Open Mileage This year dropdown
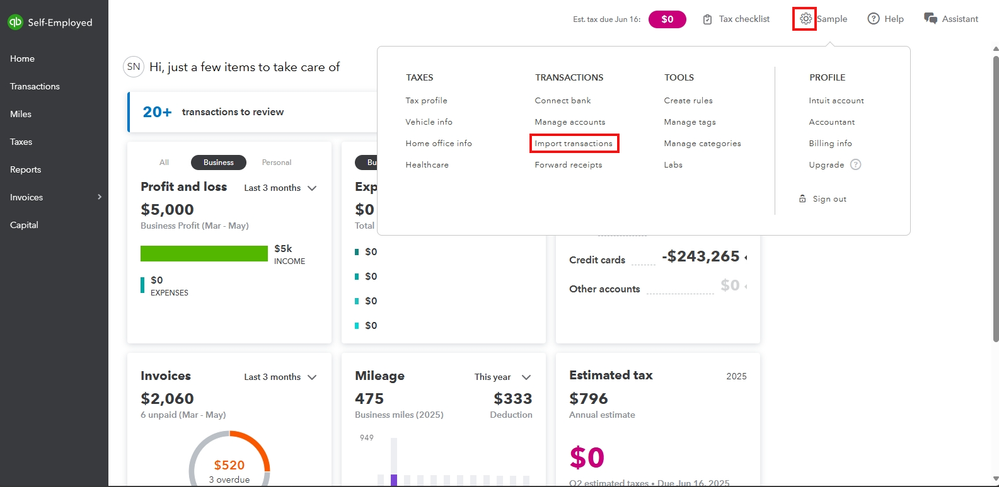The width and height of the screenshot is (999, 487). [x=503, y=377]
